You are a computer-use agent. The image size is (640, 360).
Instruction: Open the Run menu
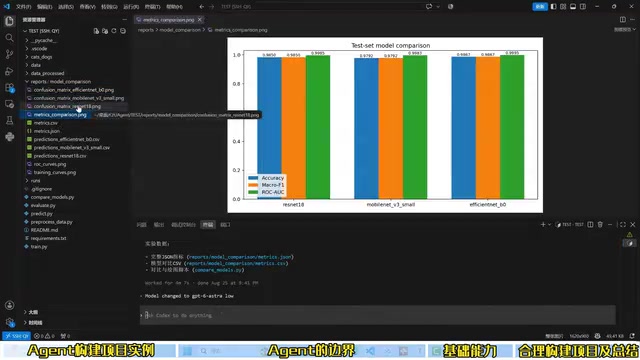point(131,7)
